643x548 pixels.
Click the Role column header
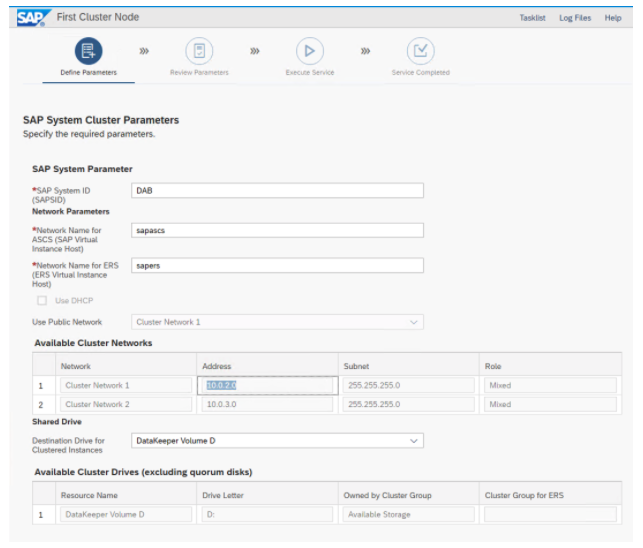[x=550, y=366]
